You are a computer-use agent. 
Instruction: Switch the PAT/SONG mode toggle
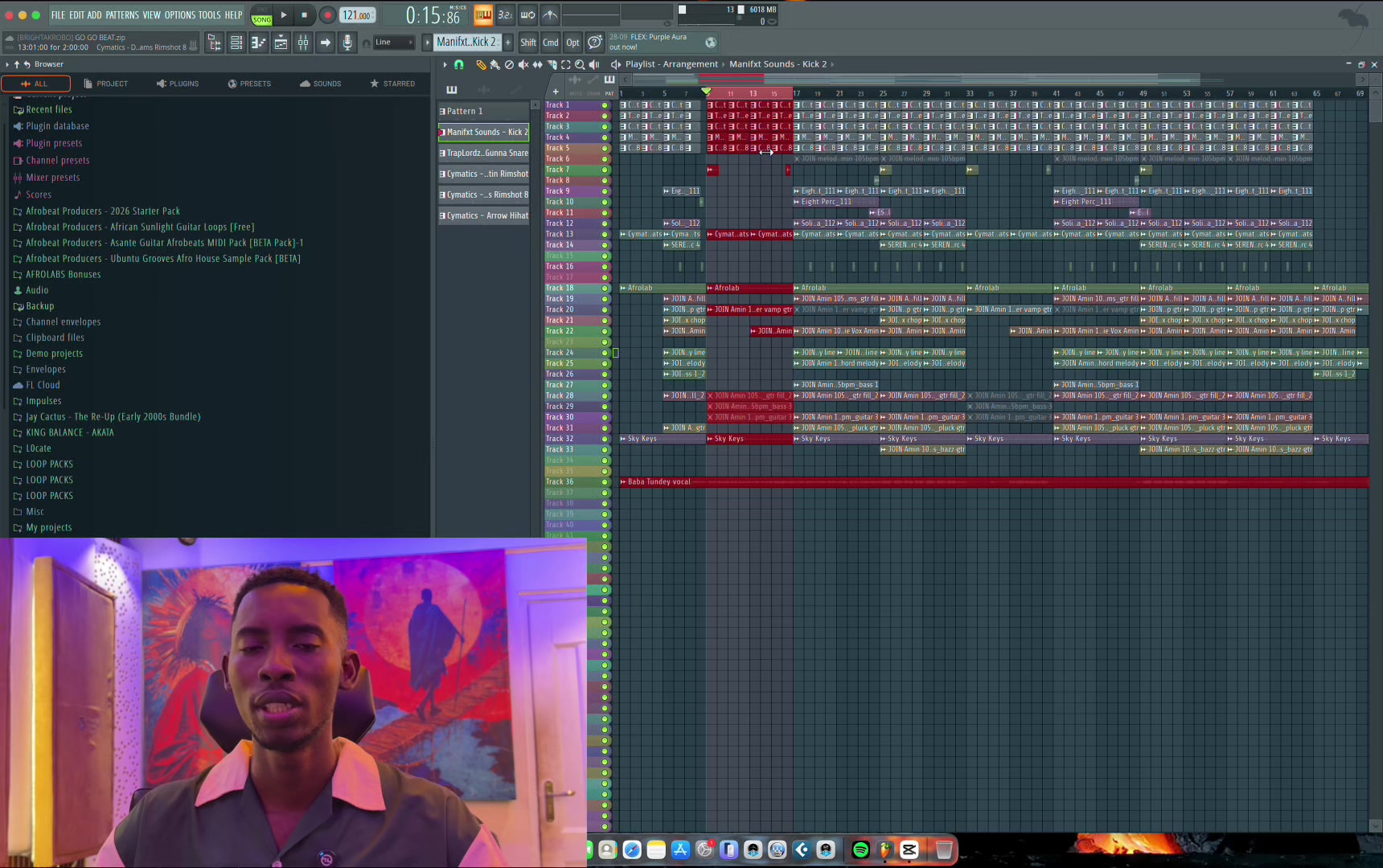(x=262, y=15)
